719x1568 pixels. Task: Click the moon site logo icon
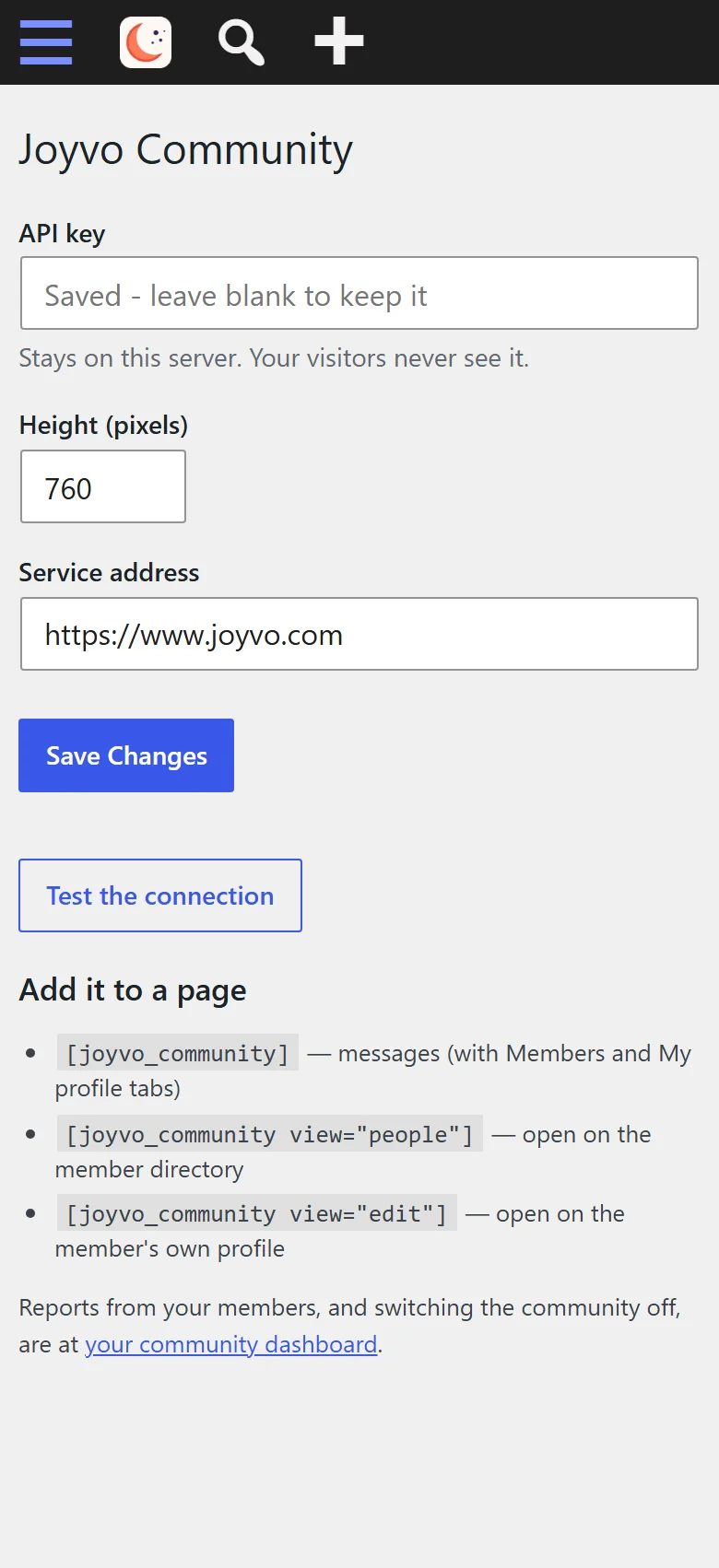point(146,42)
